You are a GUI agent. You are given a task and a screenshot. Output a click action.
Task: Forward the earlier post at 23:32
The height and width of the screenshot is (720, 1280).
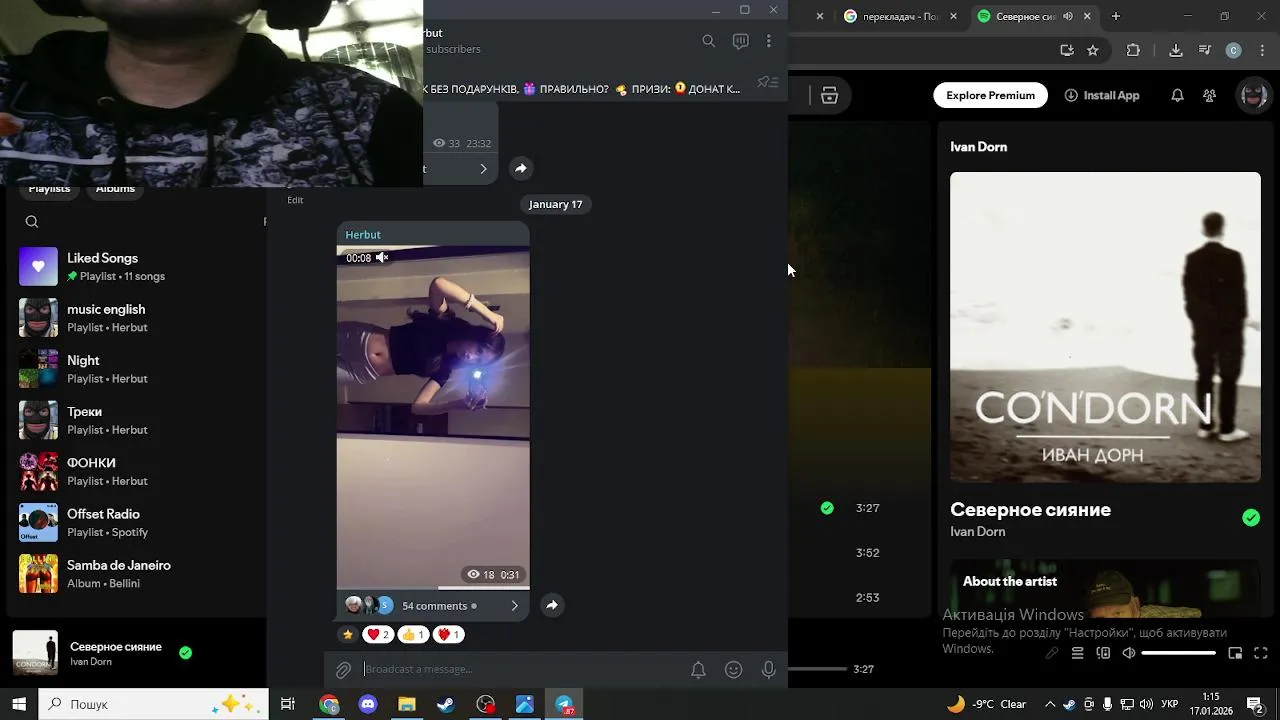[x=521, y=168]
